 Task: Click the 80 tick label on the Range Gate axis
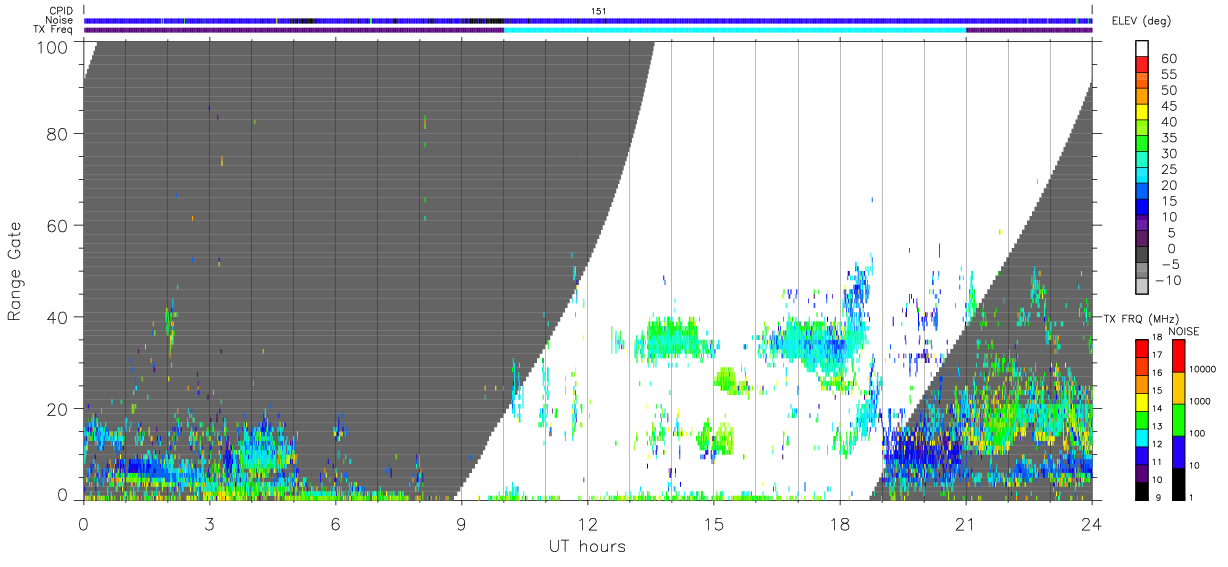click(59, 133)
